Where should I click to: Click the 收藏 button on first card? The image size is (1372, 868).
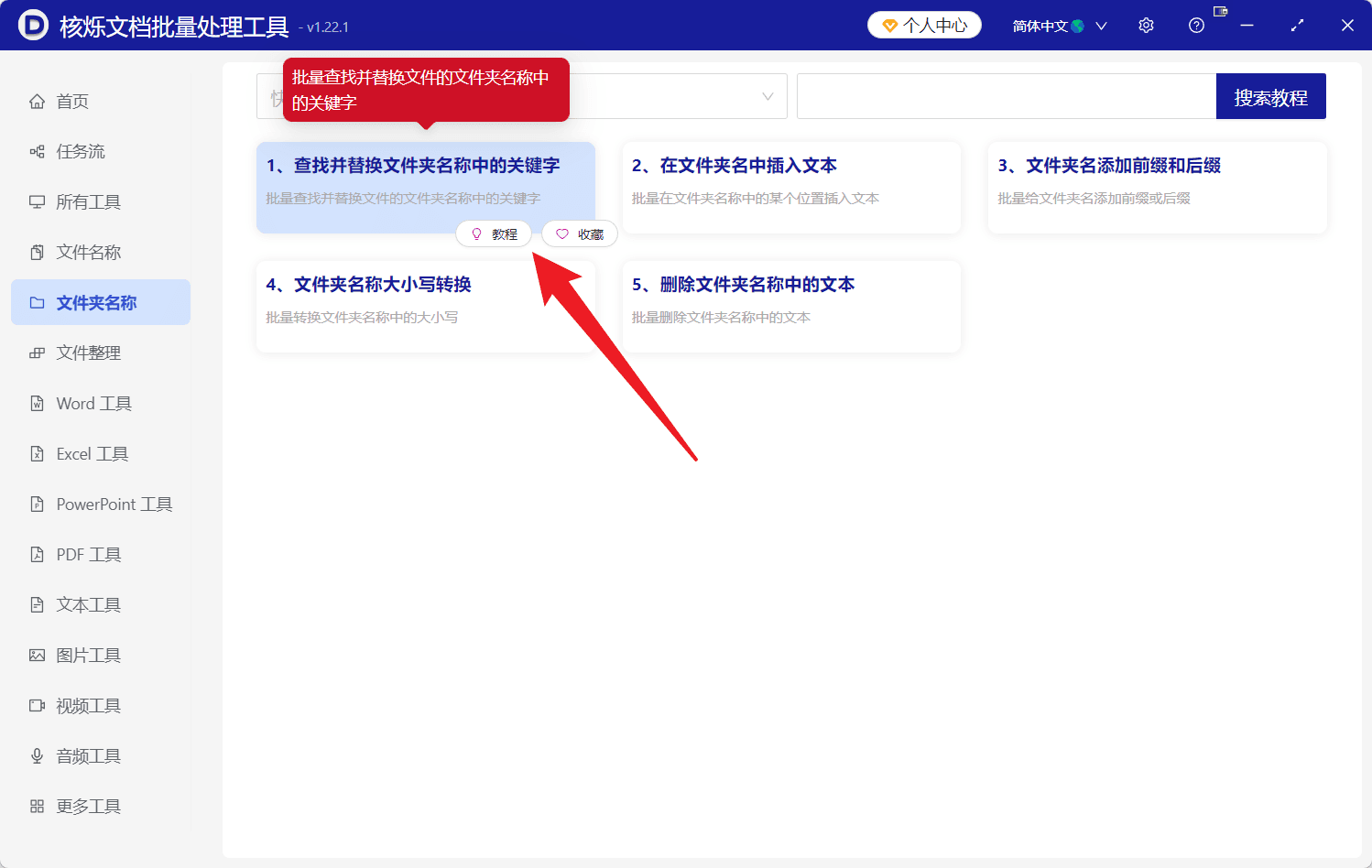(580, 234)
